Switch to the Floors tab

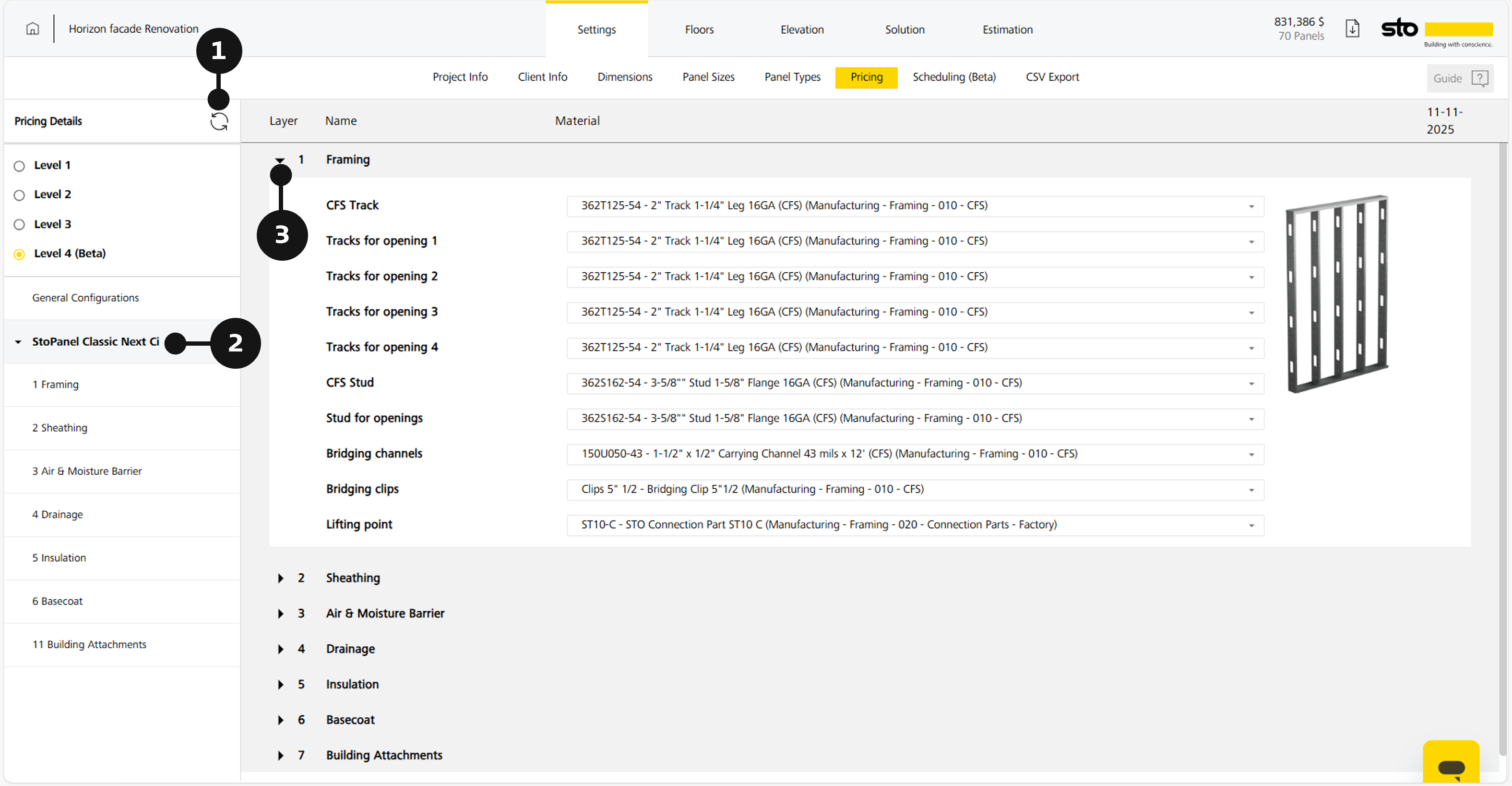tap(699, 29)
